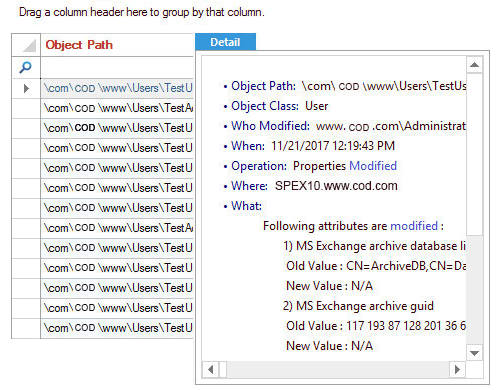
Task: Click the horizontal scrollbar thumb in Detail
Action: point(223,369)
